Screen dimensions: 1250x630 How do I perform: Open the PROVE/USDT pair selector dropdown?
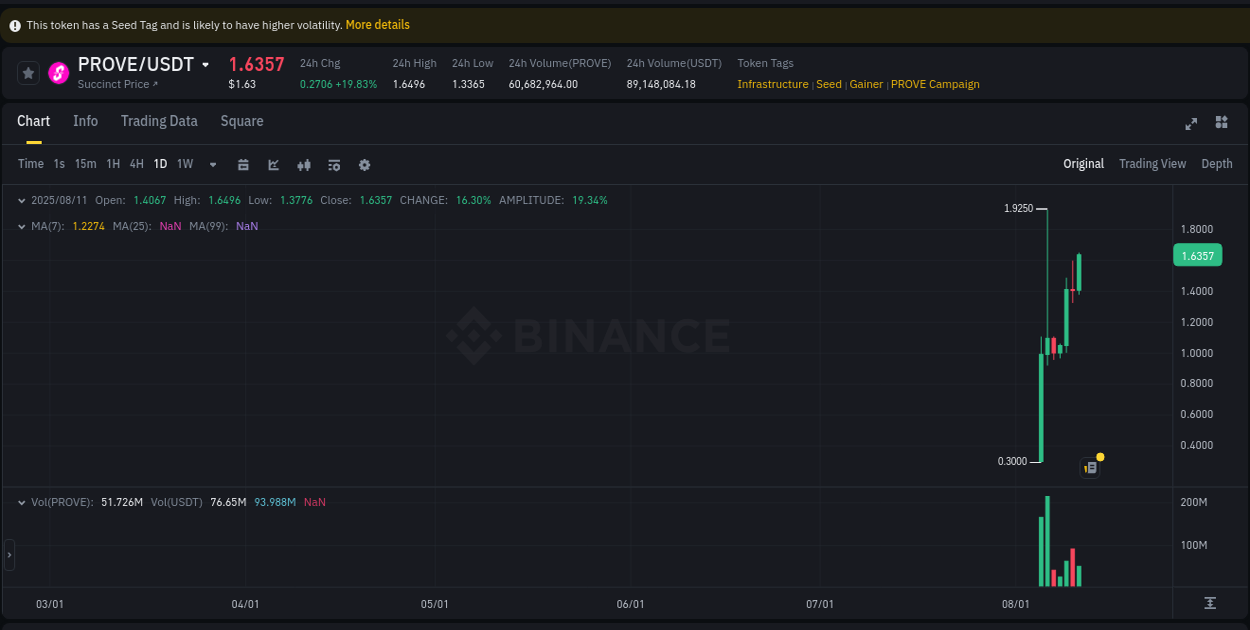pos(205,64)
